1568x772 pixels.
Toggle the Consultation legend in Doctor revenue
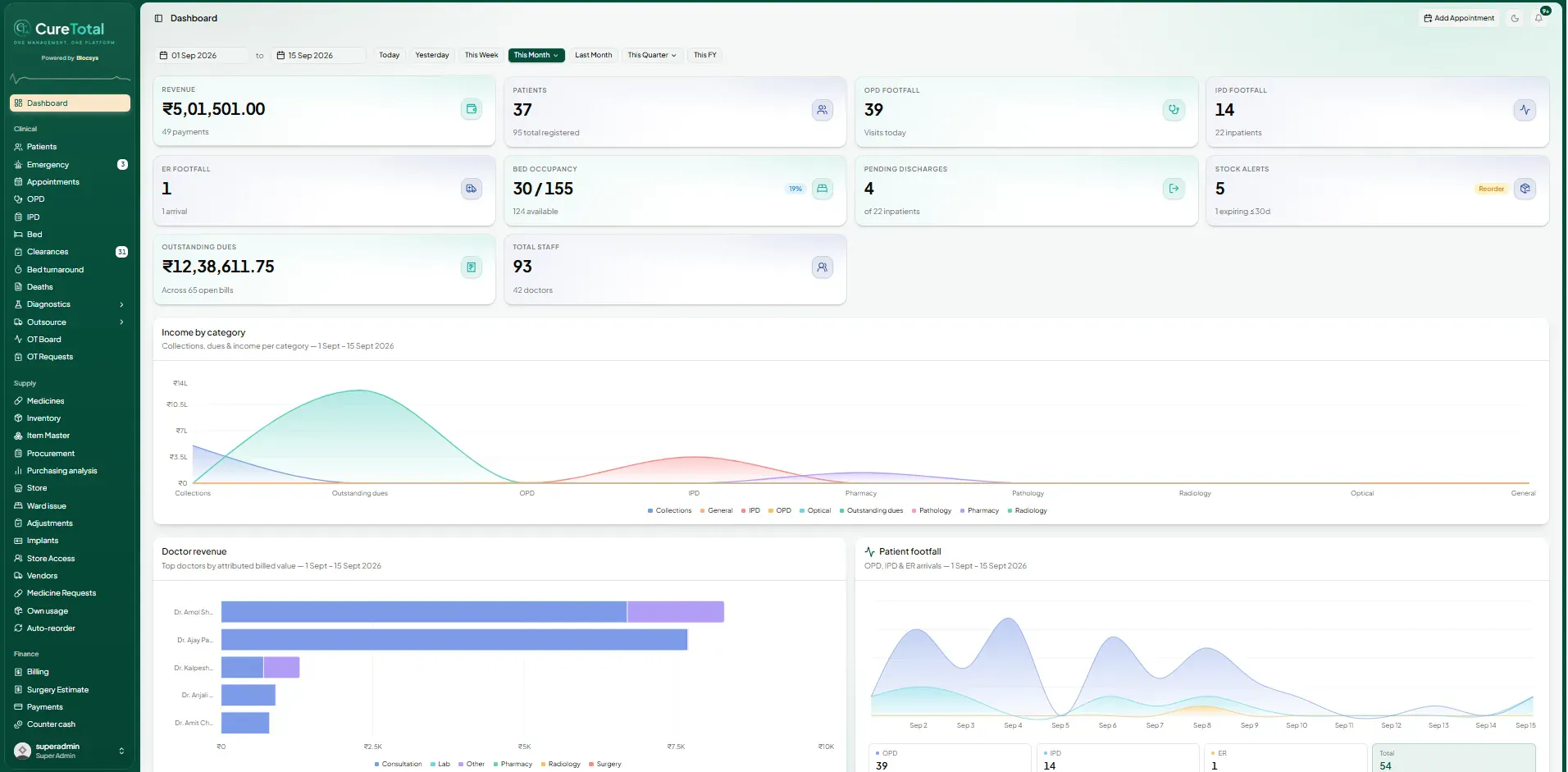click(x=398, y=764)
